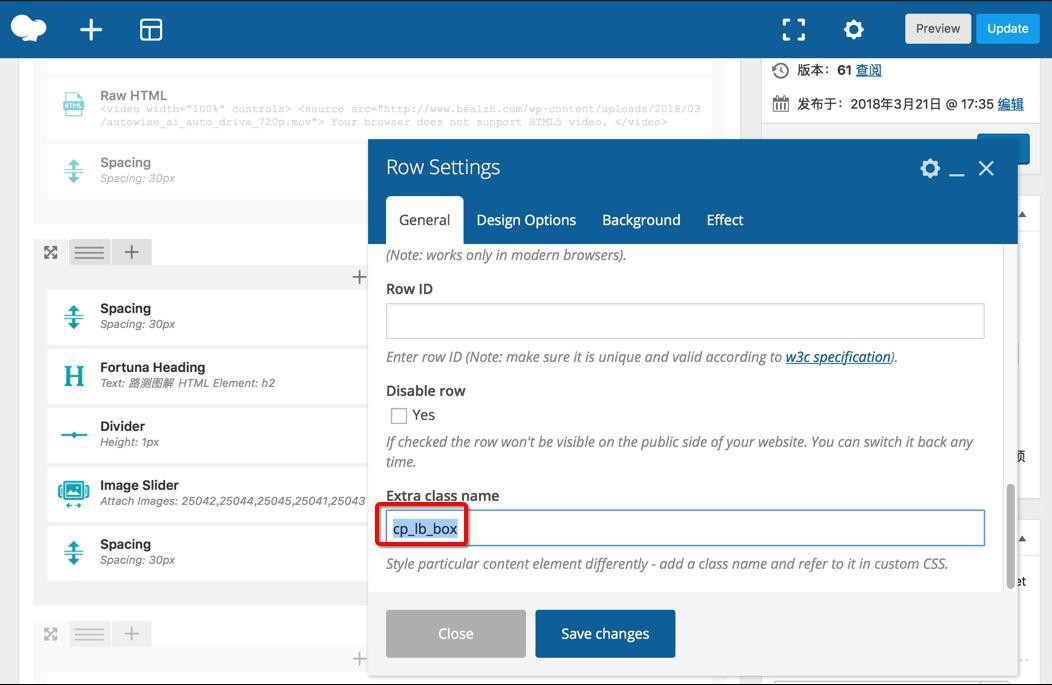This screenshot has width=1052, height=685.
Task: Switch to the Background tab
Action: [x=641, y=220]
